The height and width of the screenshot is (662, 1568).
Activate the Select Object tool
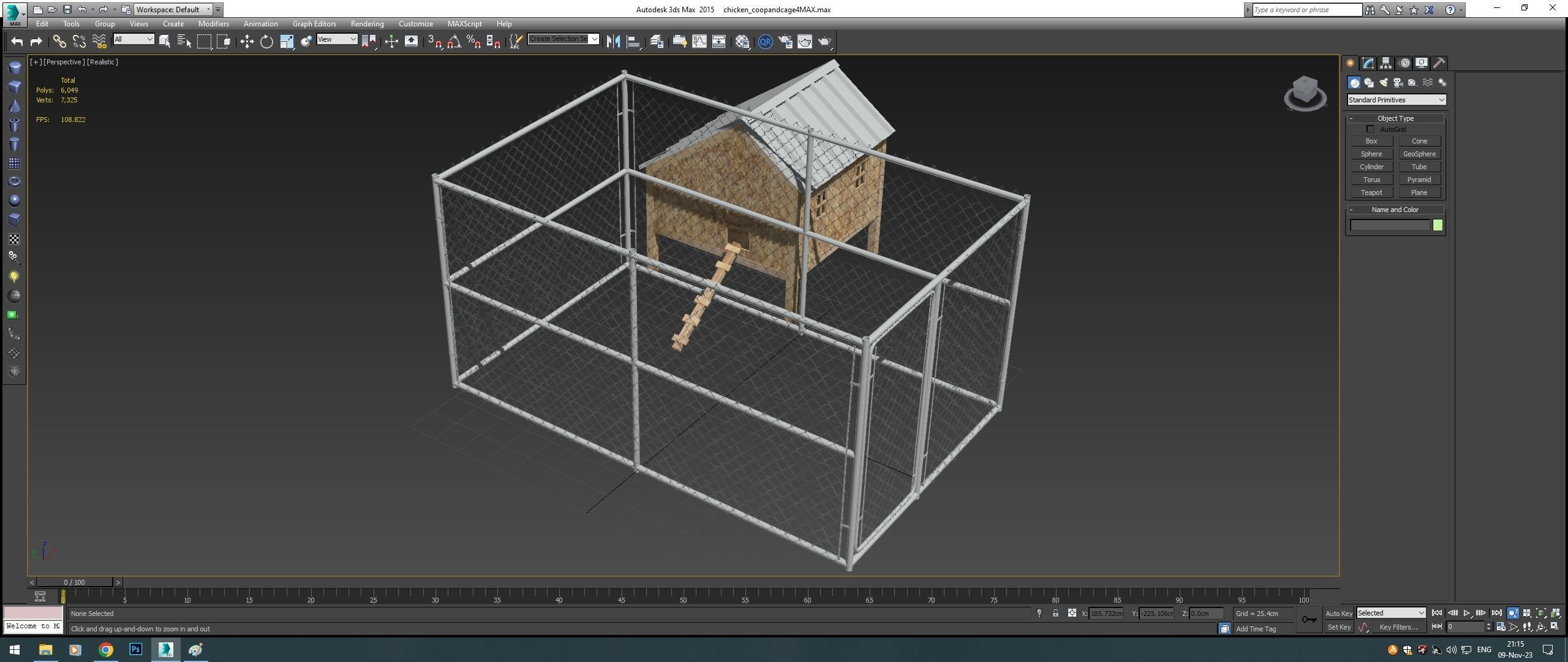tap(165, 41)
